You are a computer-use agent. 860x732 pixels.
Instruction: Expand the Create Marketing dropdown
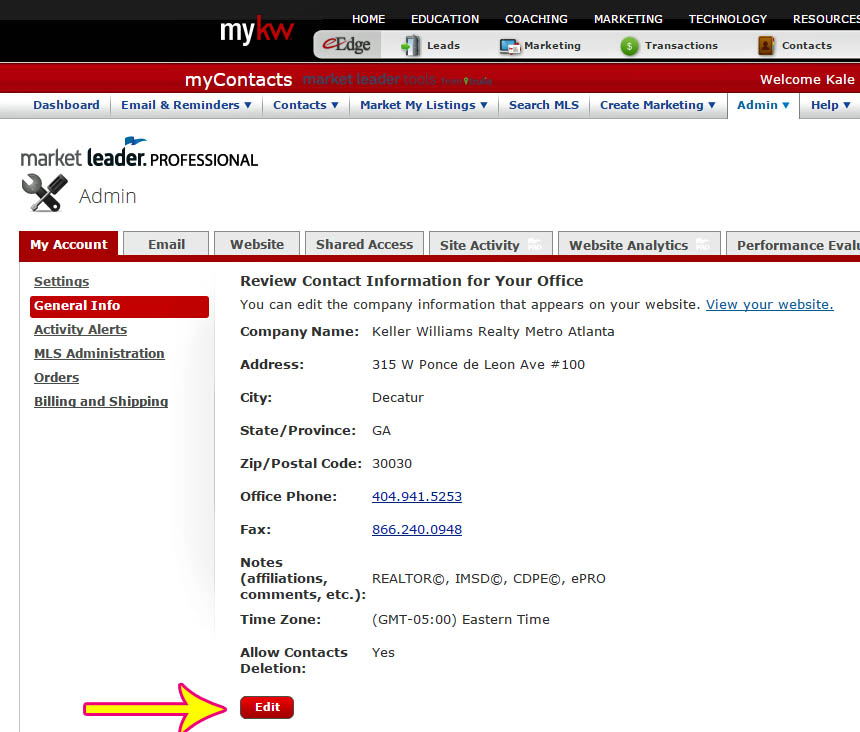[658, 105]
